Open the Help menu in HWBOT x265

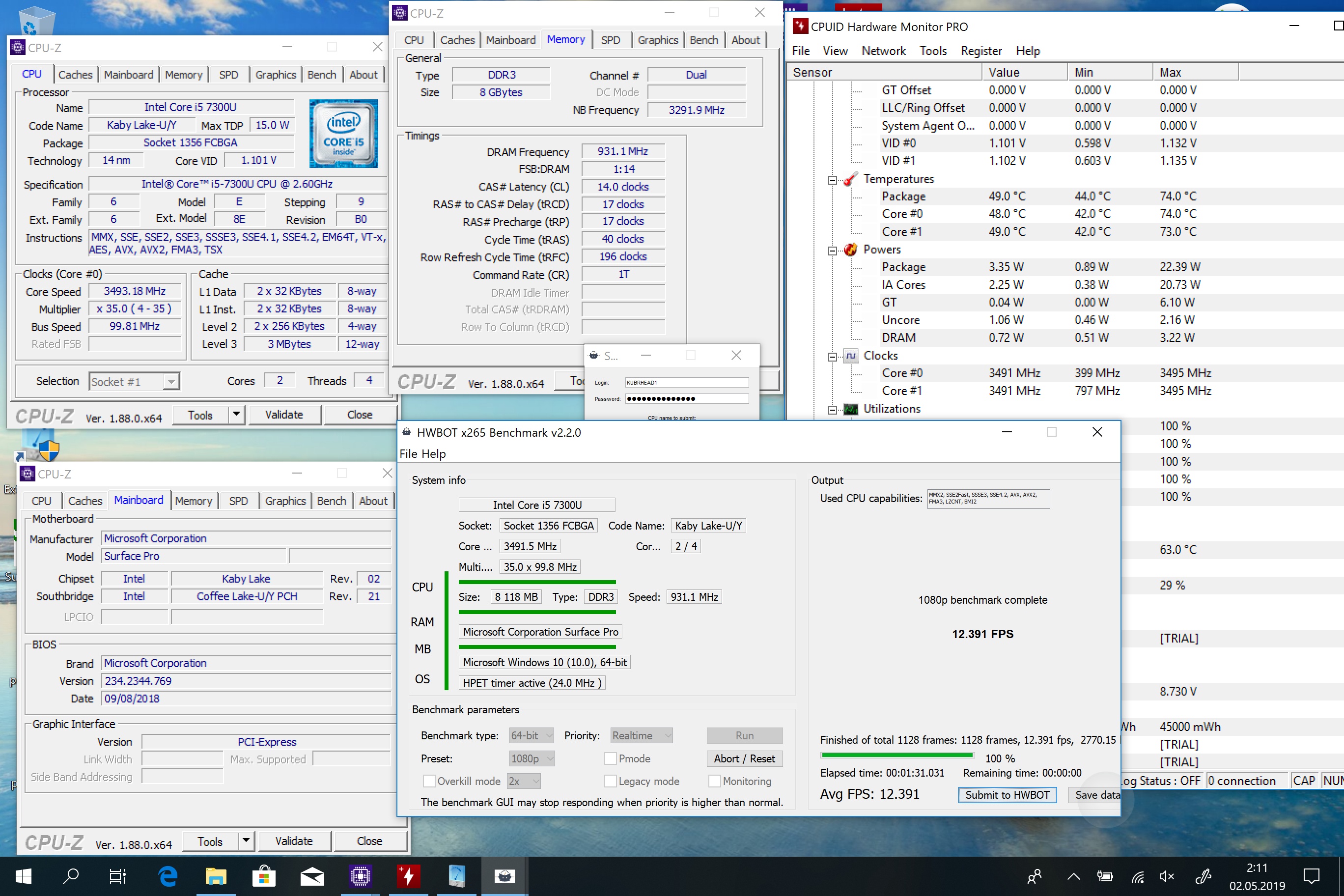click(434, 454)
